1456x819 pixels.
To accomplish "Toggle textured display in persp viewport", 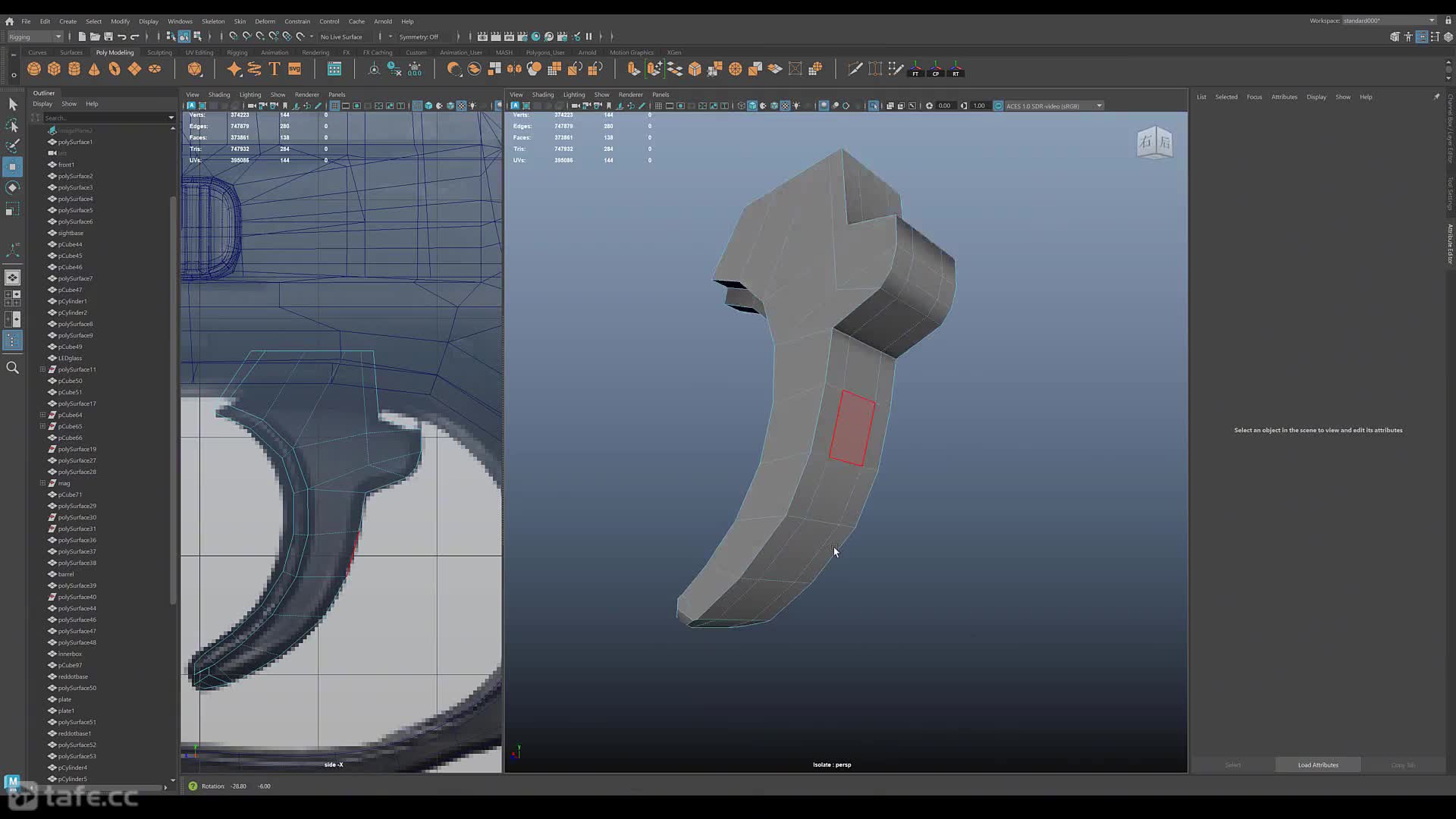I will pos(785,105).
